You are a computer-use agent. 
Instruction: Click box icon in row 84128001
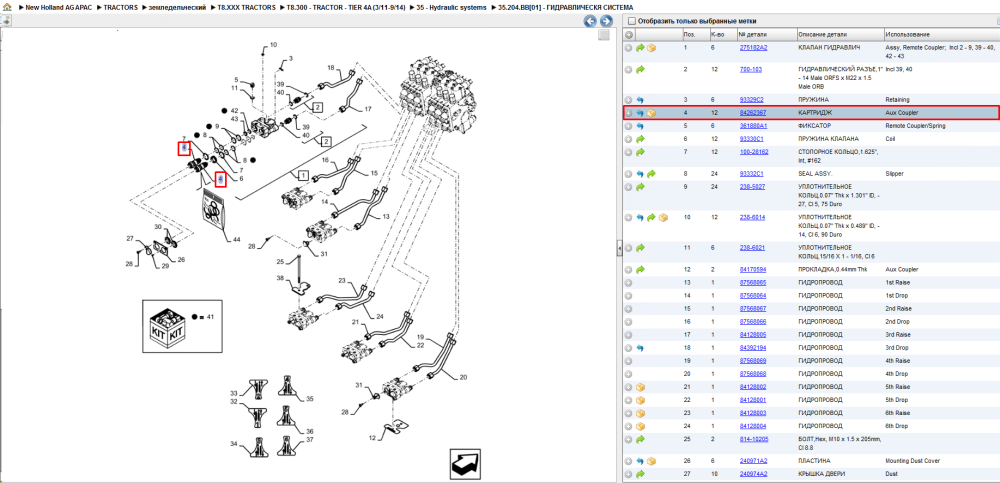pyautogui.click(x=640, y=400)
